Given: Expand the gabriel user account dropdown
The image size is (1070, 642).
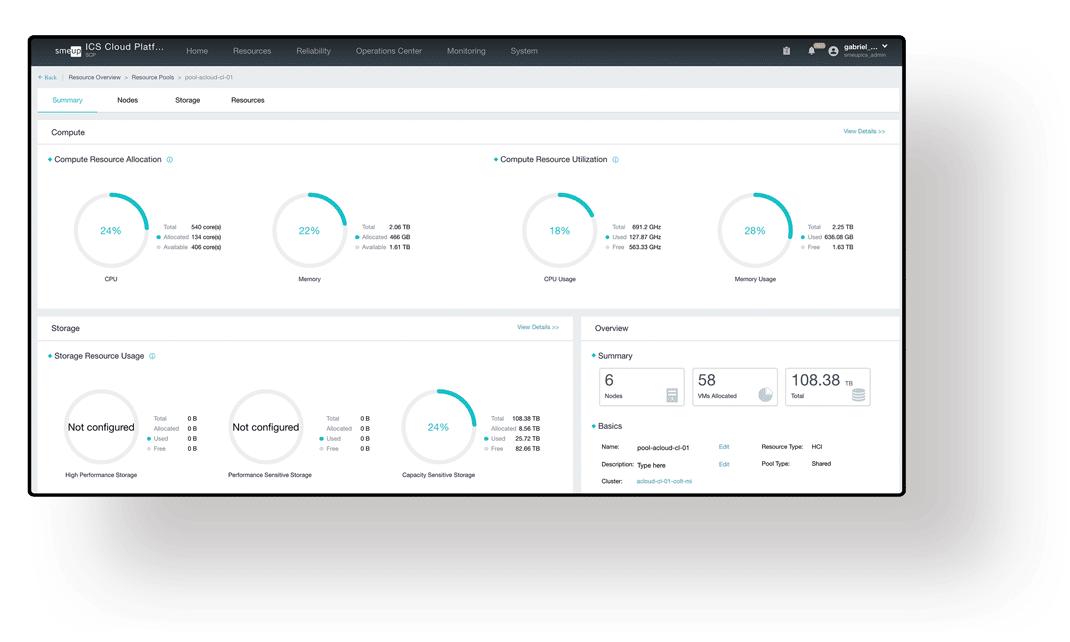Looking at the screenshot, I should tap(884, 47).
